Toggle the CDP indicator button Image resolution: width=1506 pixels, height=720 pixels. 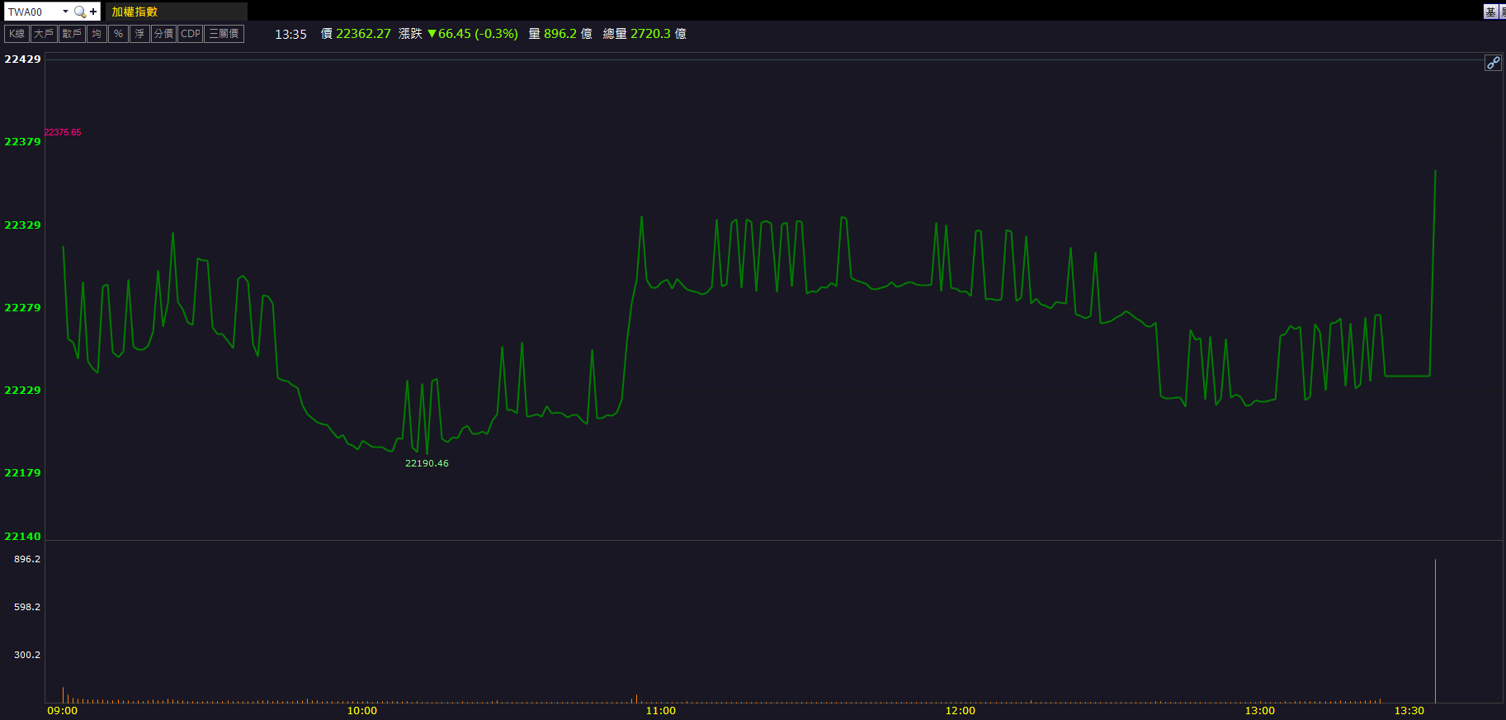pos(190,34)
